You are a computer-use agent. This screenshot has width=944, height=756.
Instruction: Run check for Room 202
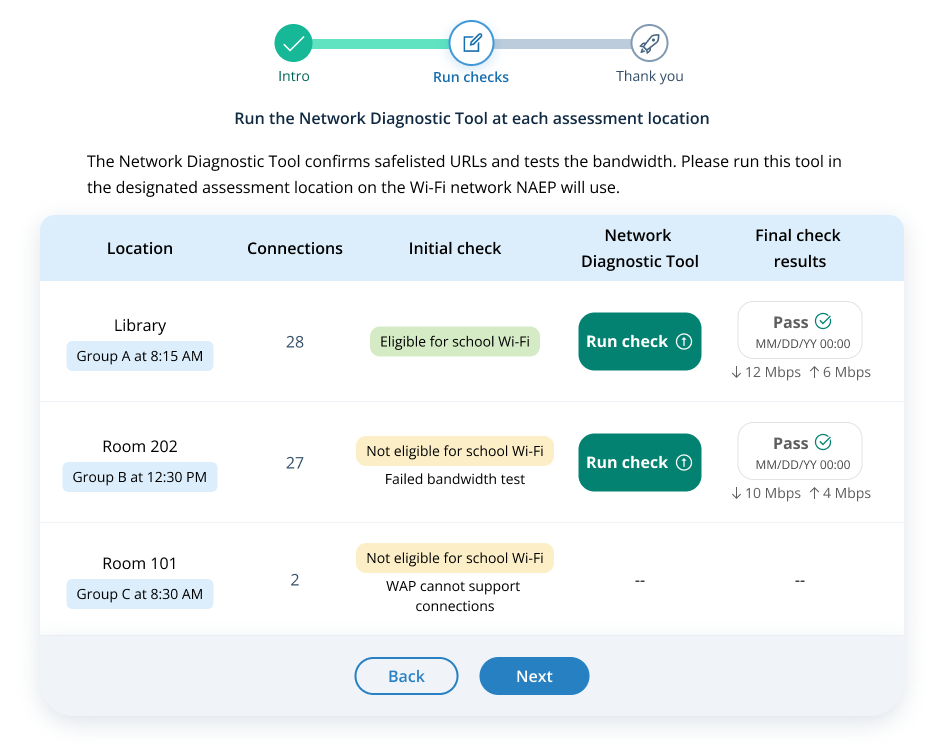[639, 463]
